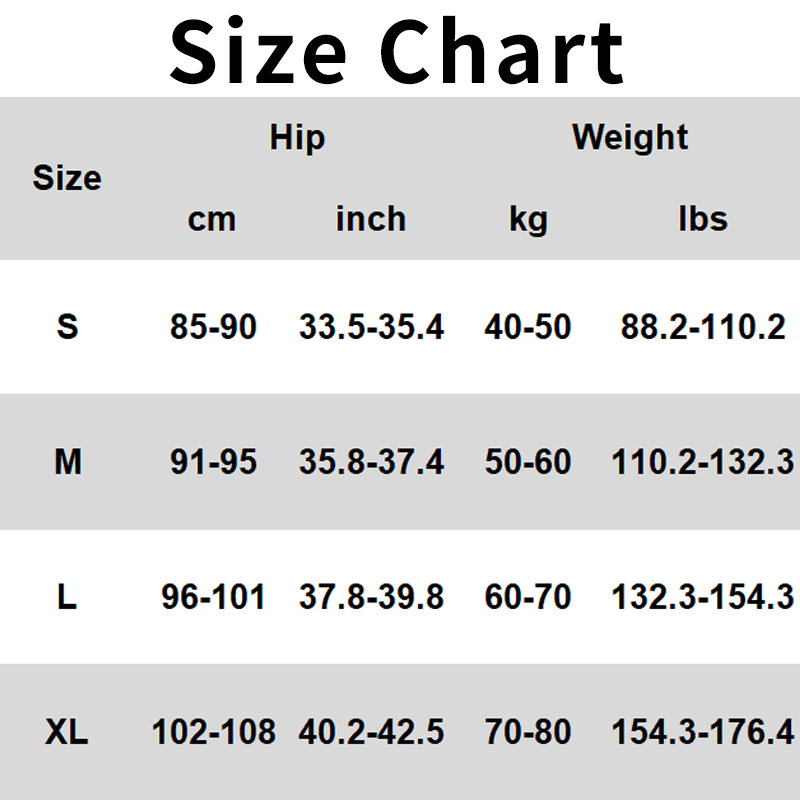The height and width of the screenshot is (800, 800).
Task: Select the S size row label
Action: pos(67,326)
